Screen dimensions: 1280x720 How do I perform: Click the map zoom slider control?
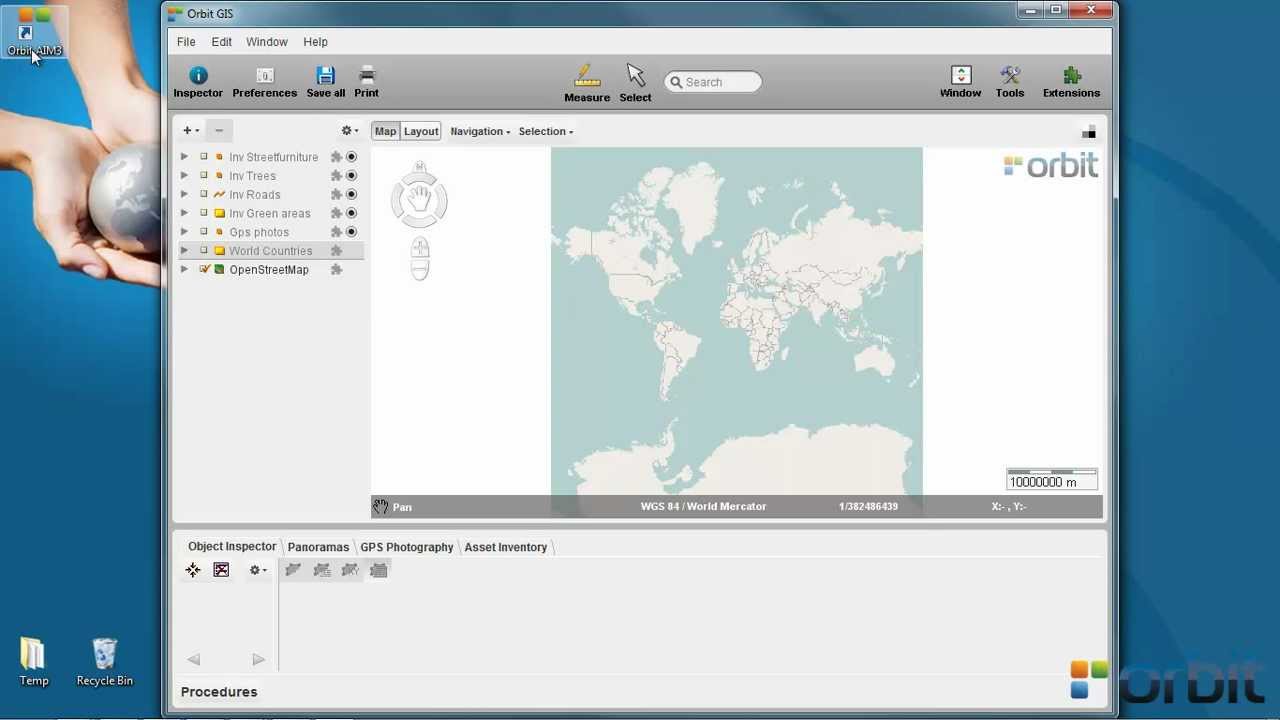pos(419,258)
